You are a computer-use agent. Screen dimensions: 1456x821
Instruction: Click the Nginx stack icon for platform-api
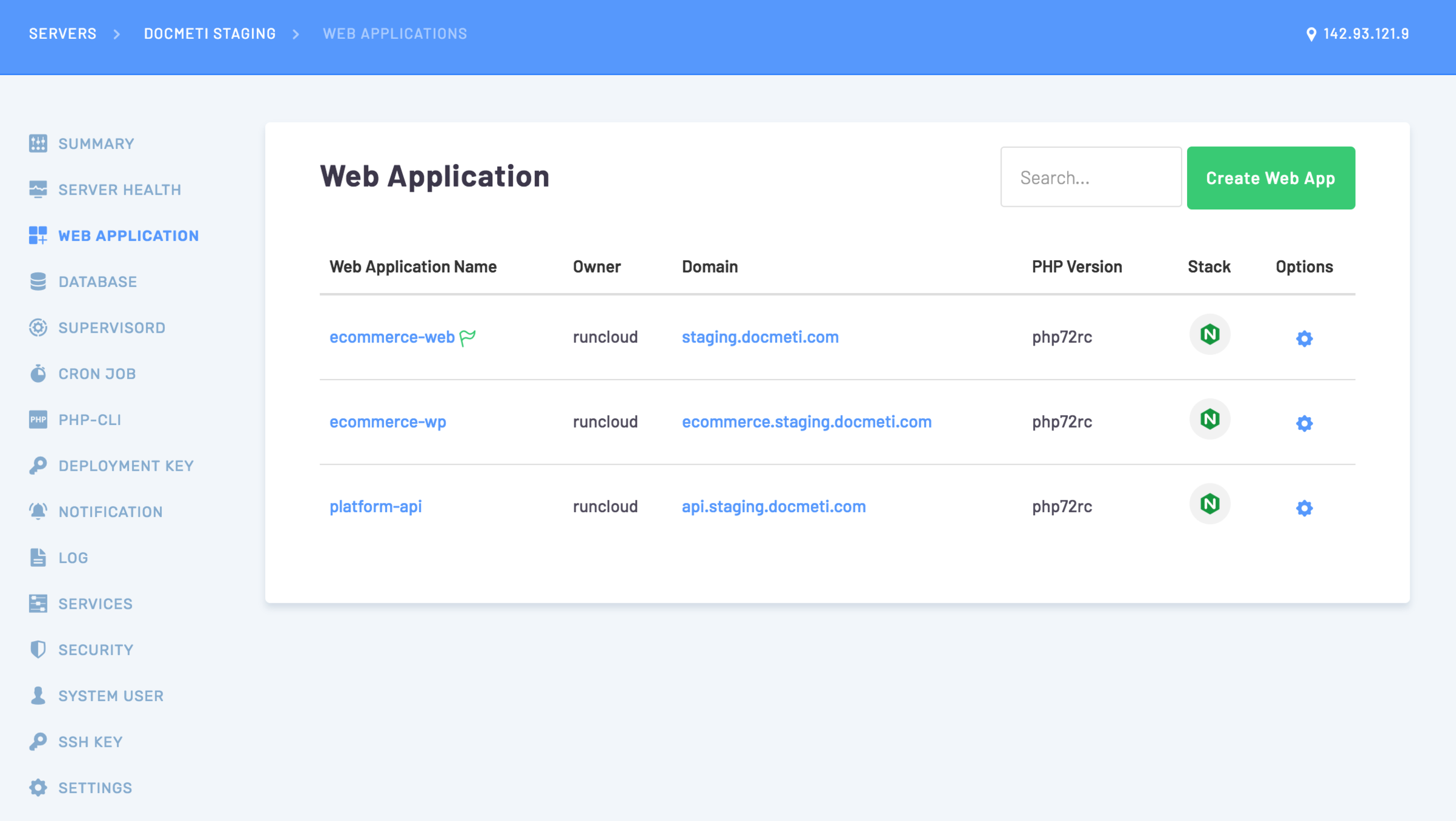1210,504
